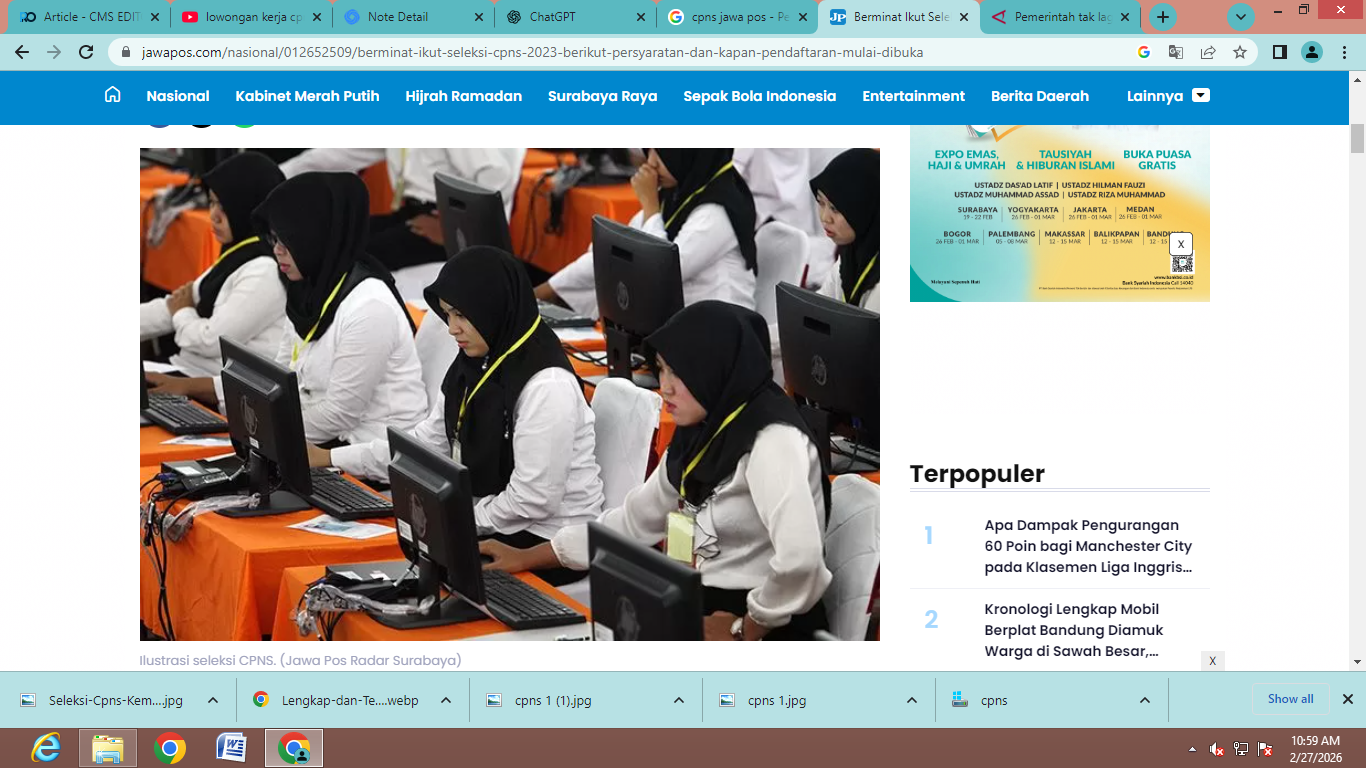Close the Note Detail tab

477,17
